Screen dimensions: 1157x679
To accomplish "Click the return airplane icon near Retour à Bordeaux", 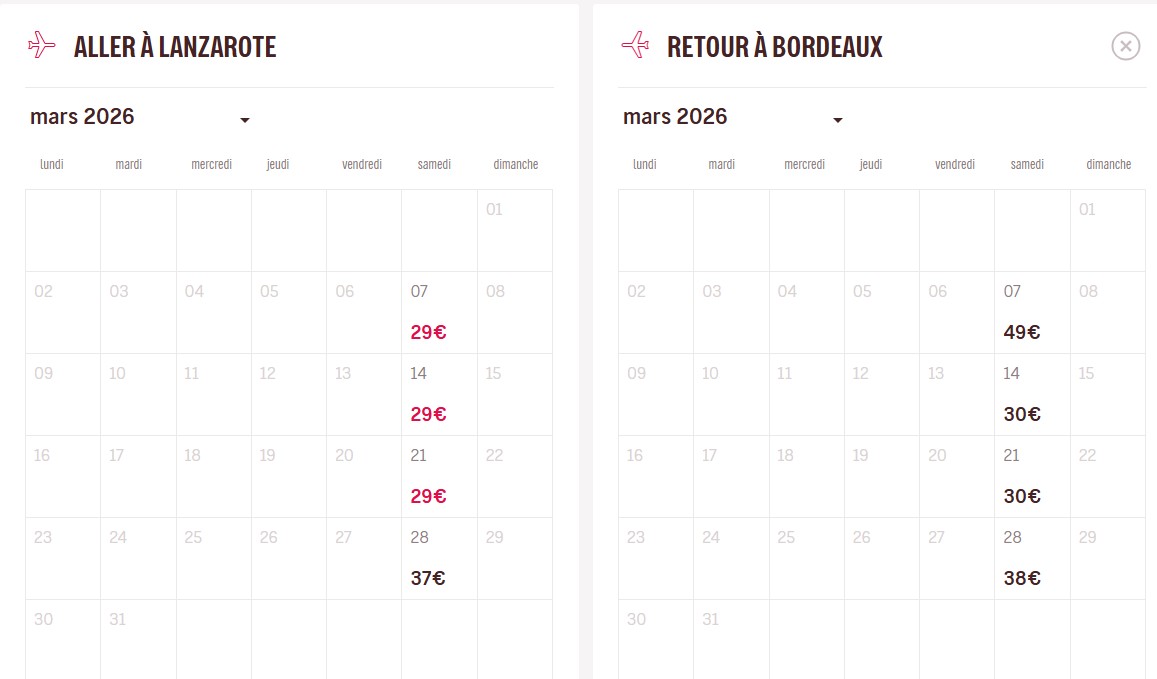I will click(x=635, y=45).
